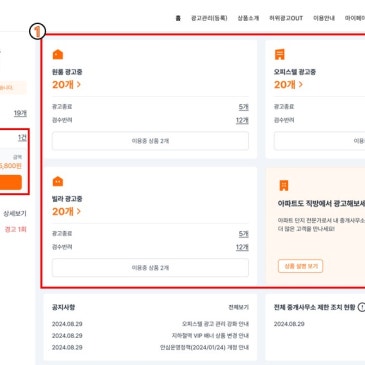Screen dimensions: 365x365
Task: Open 빌라 광고종료 5개 count link
Action: [244, 234]
